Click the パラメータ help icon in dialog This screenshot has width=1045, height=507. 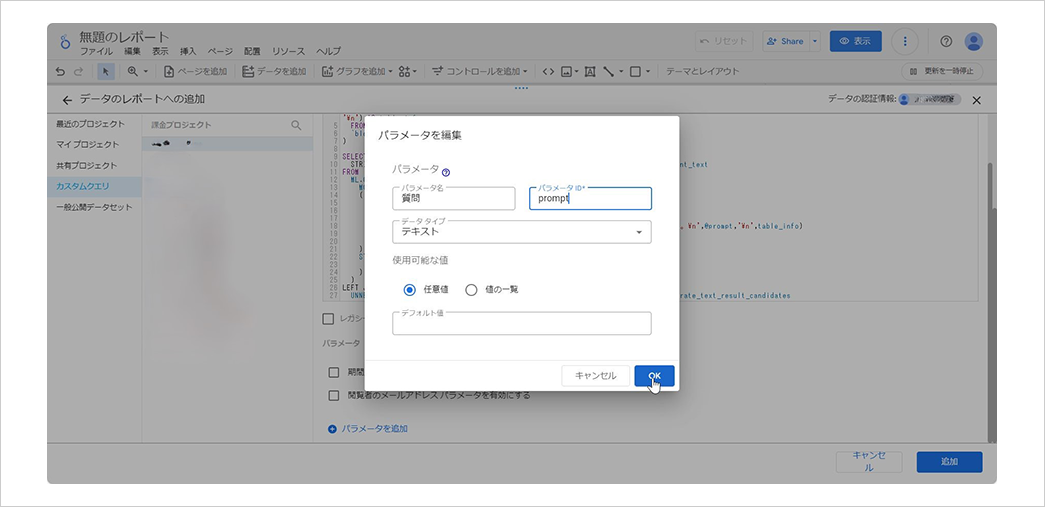(x=446, y=172)
